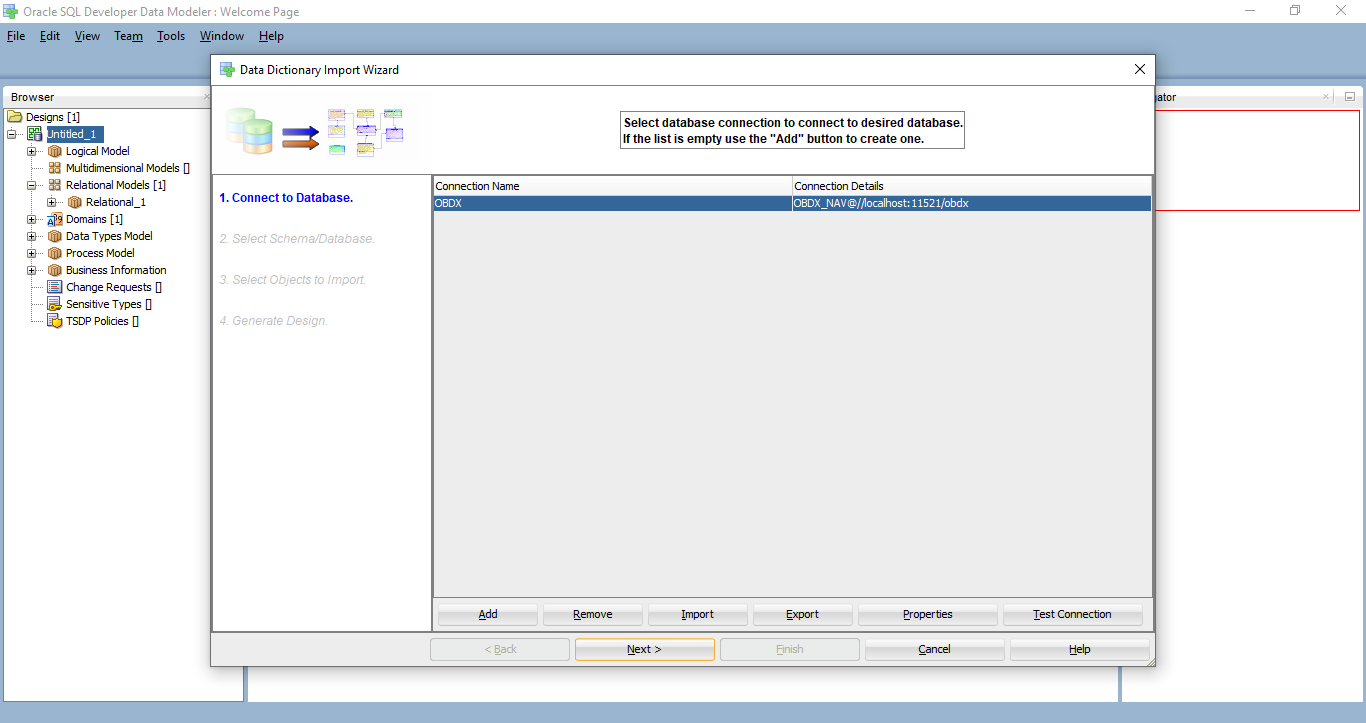
Task: Select the Relational_1 tree label
Action: tap(116, 202)
